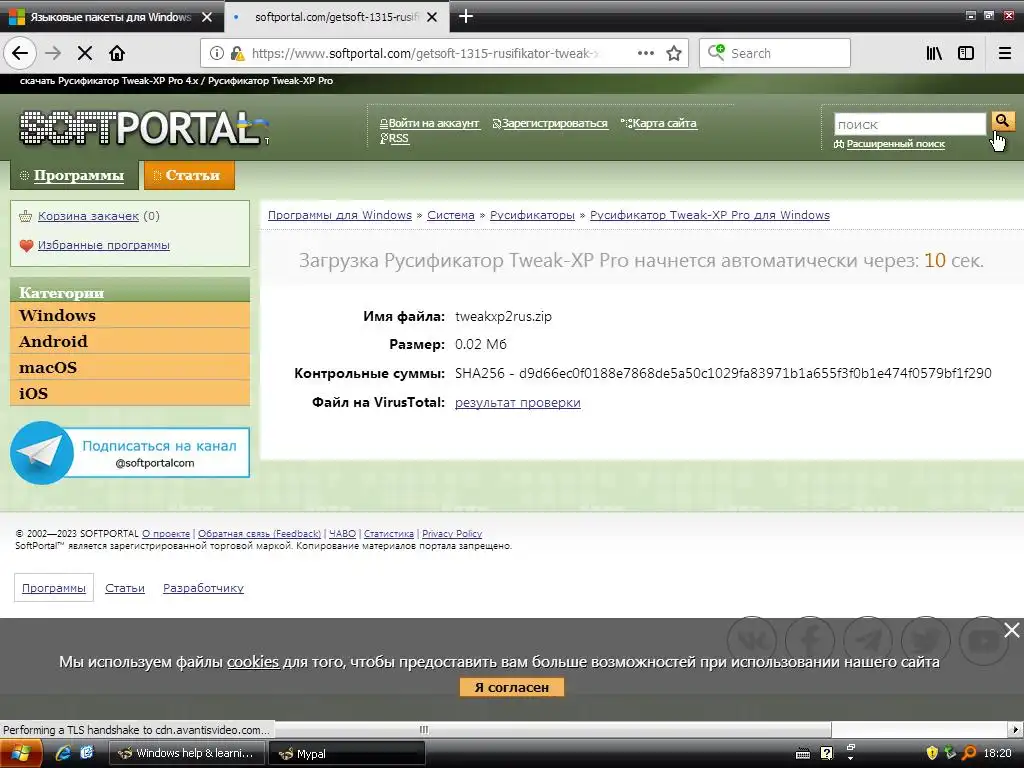
Task: Open footer ЧАВО link
Action: click(x=342, y=534)
